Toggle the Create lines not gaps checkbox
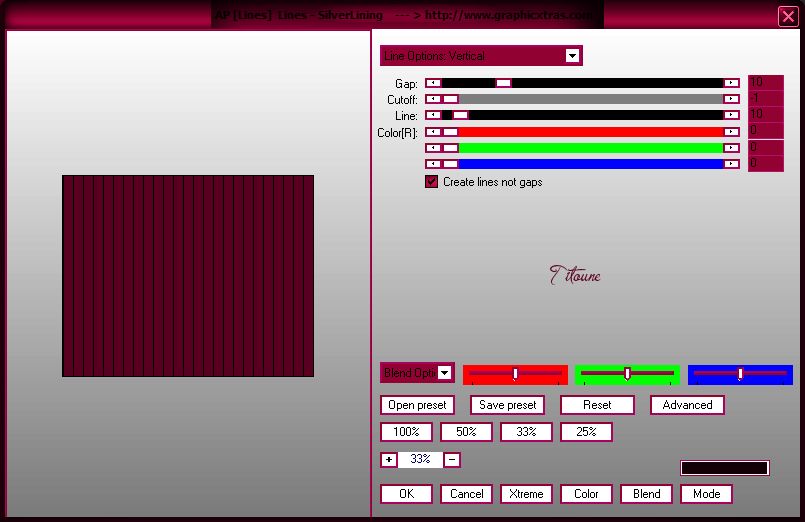This screenshot has width=805, height=522. pyautogui.click(x=432, y=182)
